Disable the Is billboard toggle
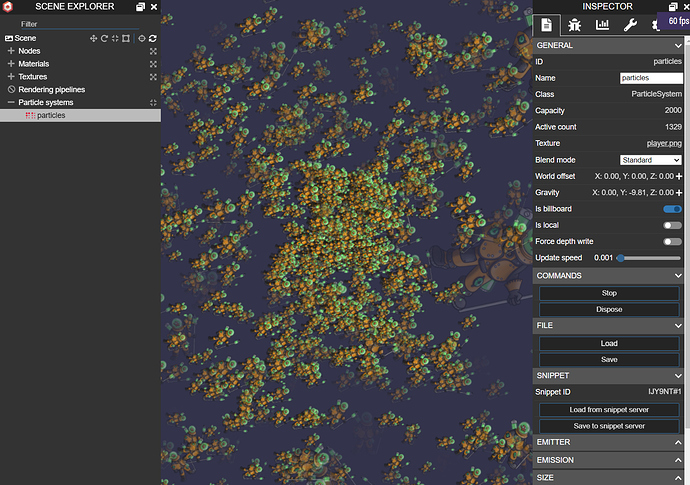The height and width of the screenshot is (485, 690). (672, 209)
